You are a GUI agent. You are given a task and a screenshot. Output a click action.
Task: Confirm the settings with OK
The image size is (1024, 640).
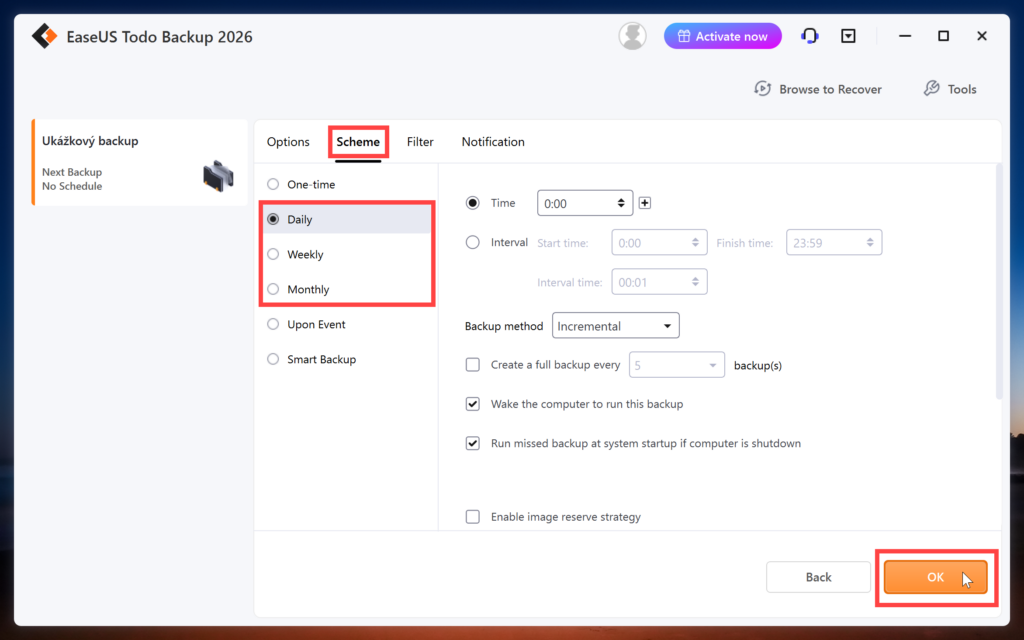[935, 577]
